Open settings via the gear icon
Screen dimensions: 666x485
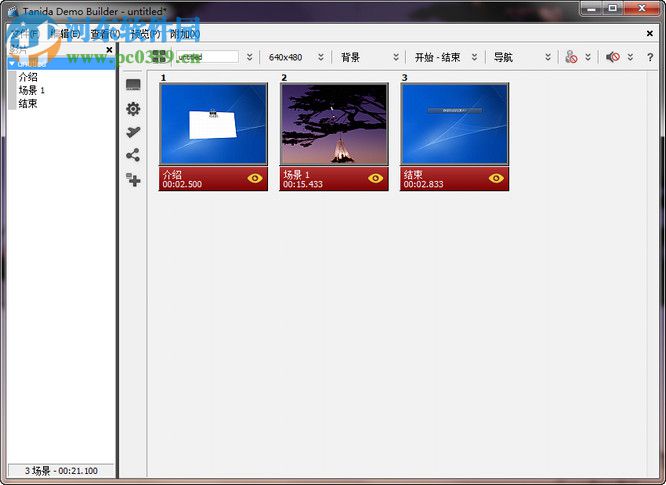coord(133,109)
